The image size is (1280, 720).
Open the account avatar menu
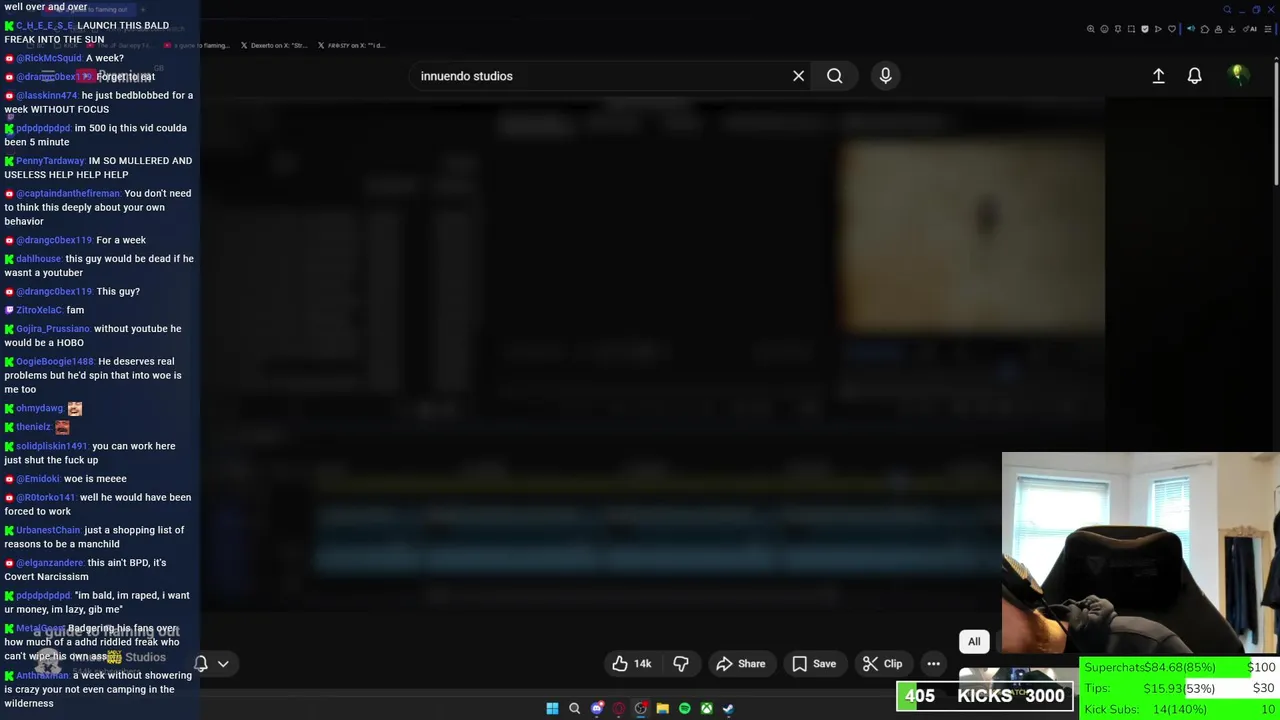1238,75
